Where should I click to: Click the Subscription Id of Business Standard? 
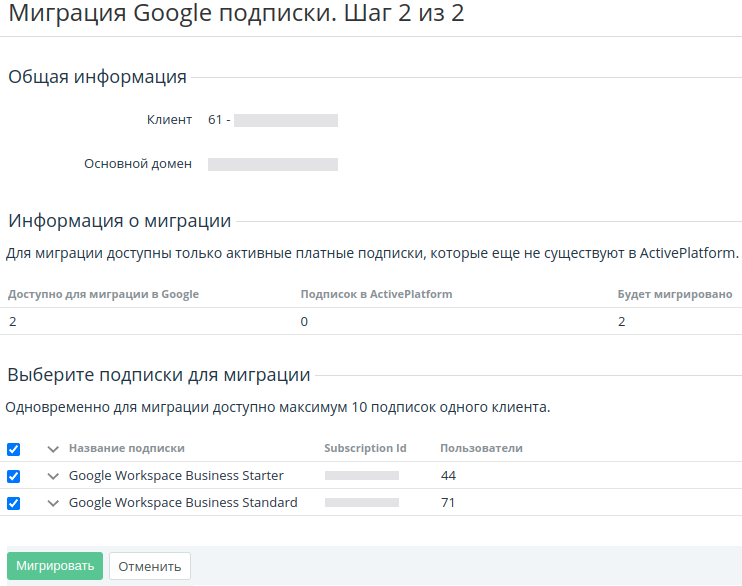362,503
